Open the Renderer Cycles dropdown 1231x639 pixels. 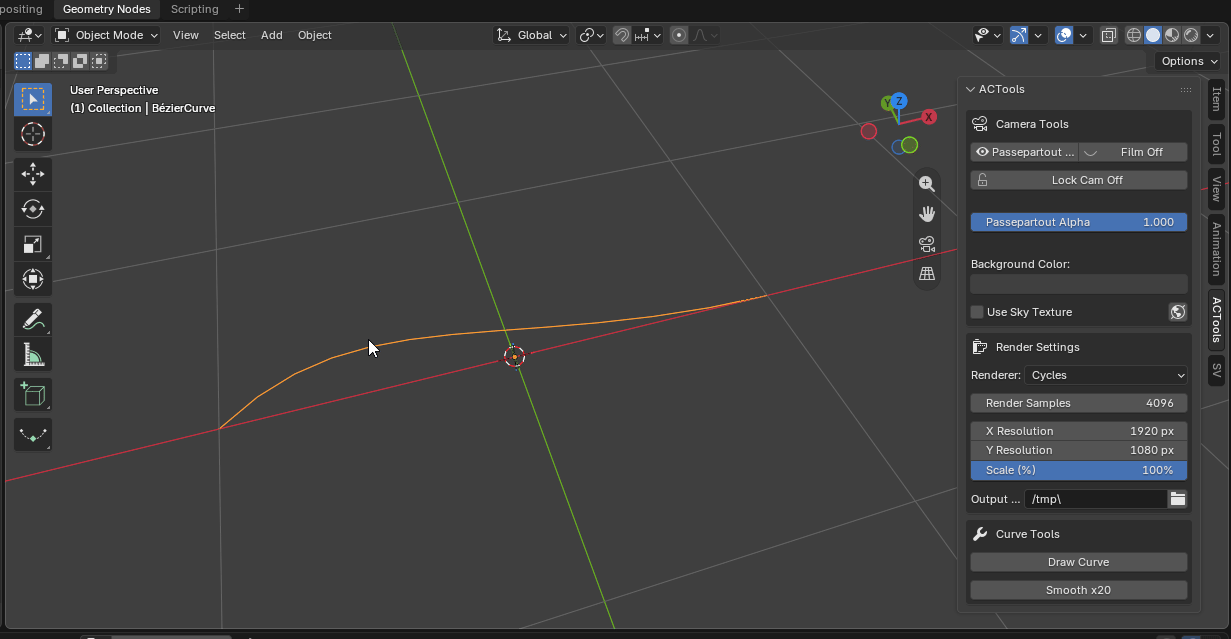tap(1106, 375)
